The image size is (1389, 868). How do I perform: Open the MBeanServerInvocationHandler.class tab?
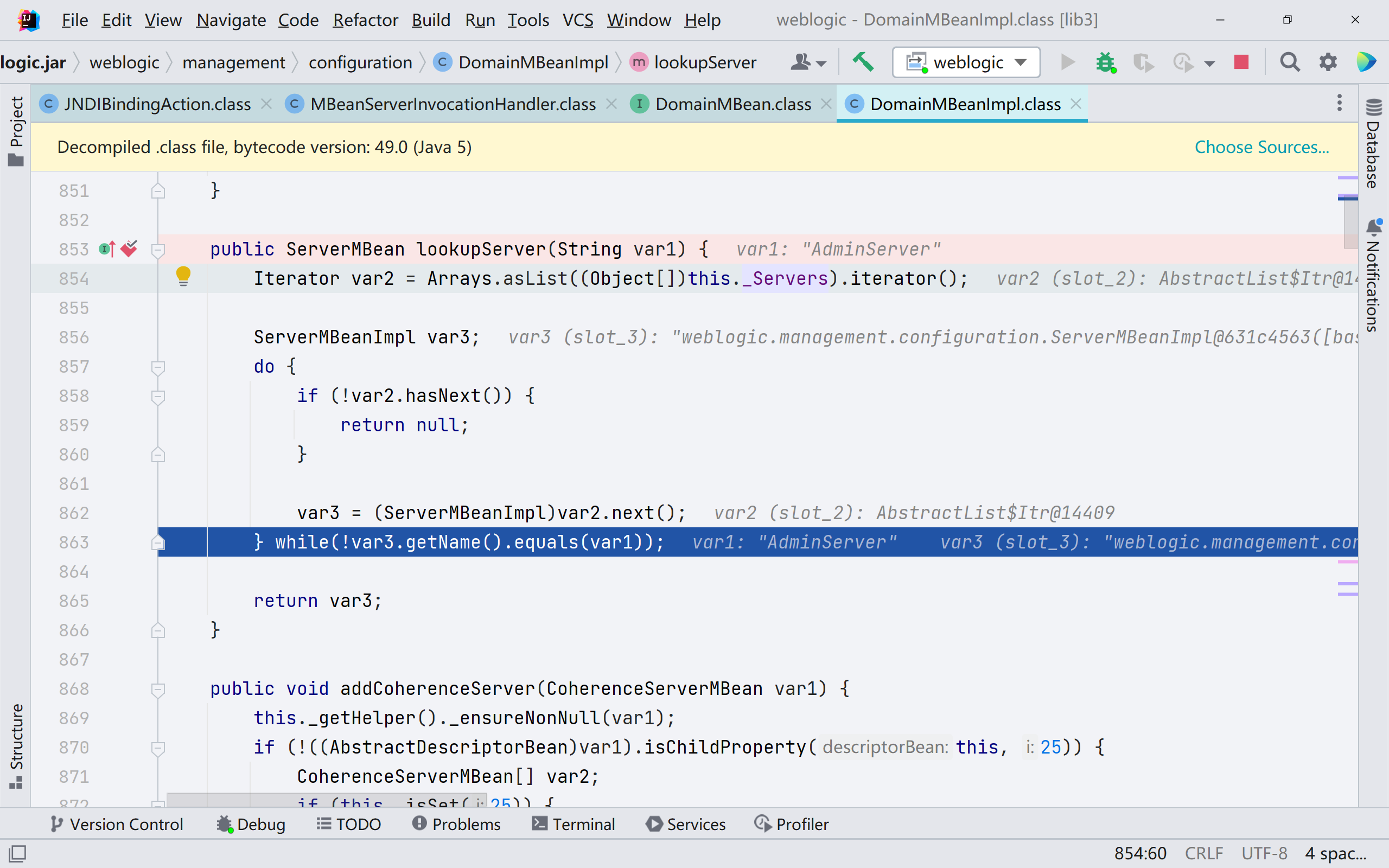(452, 103)
